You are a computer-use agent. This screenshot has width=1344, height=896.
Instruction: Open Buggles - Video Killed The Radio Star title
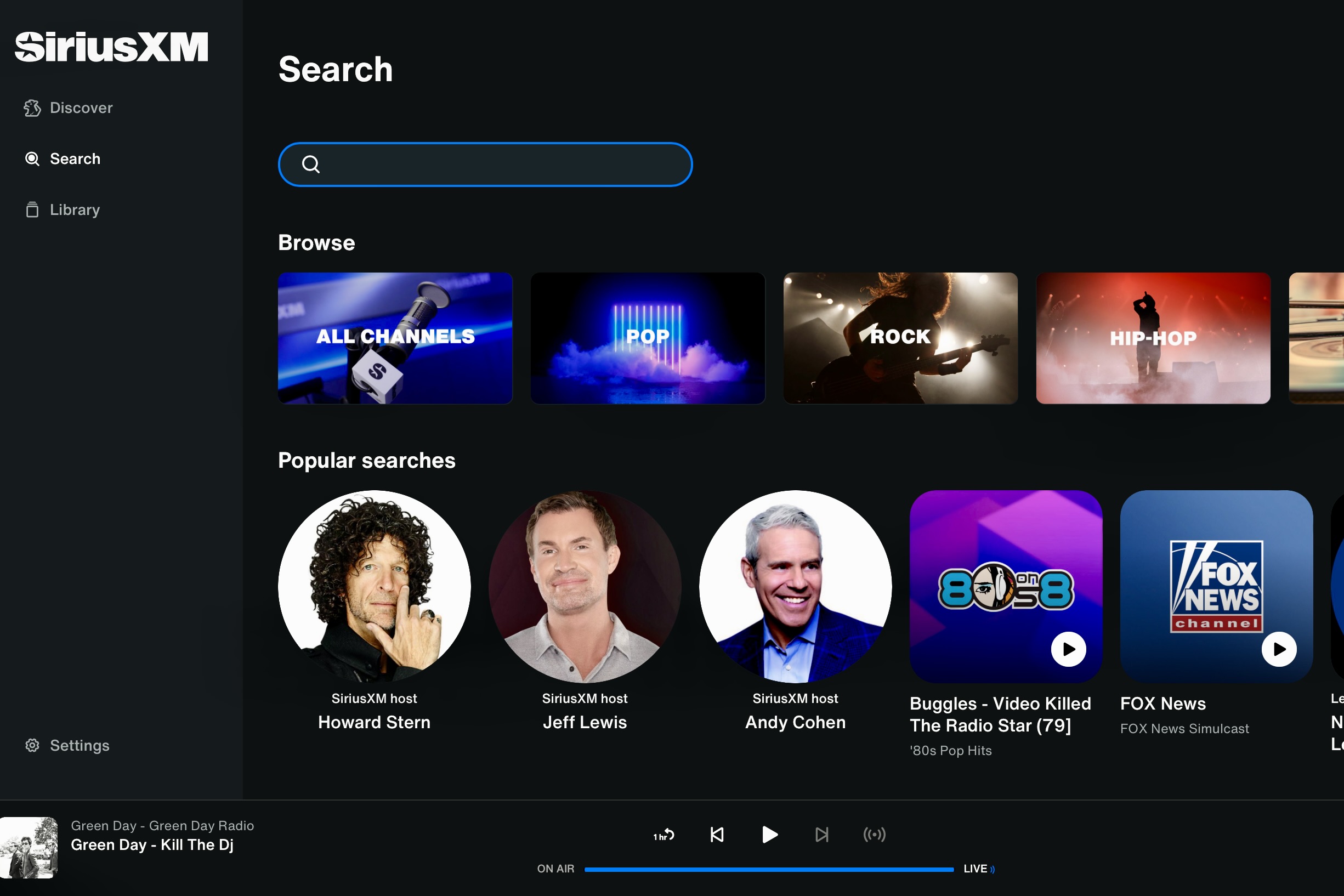[x=1000, y=714]
